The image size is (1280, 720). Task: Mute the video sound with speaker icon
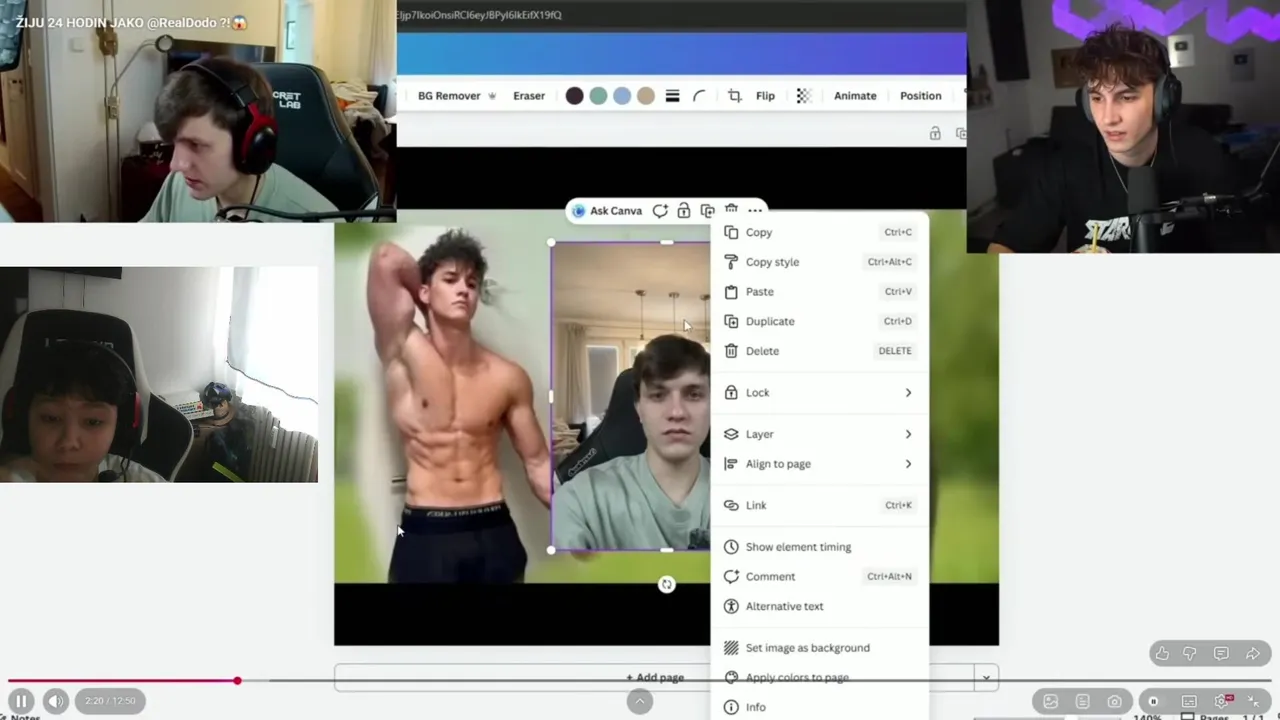pyautogui.click(x=55, y=701)
